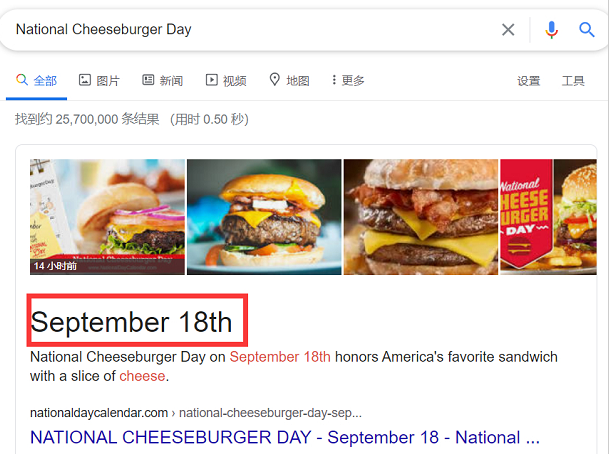The image size is (610, 454).
Task: Click the blue magnifier search icon
Action: click(587, 30)
